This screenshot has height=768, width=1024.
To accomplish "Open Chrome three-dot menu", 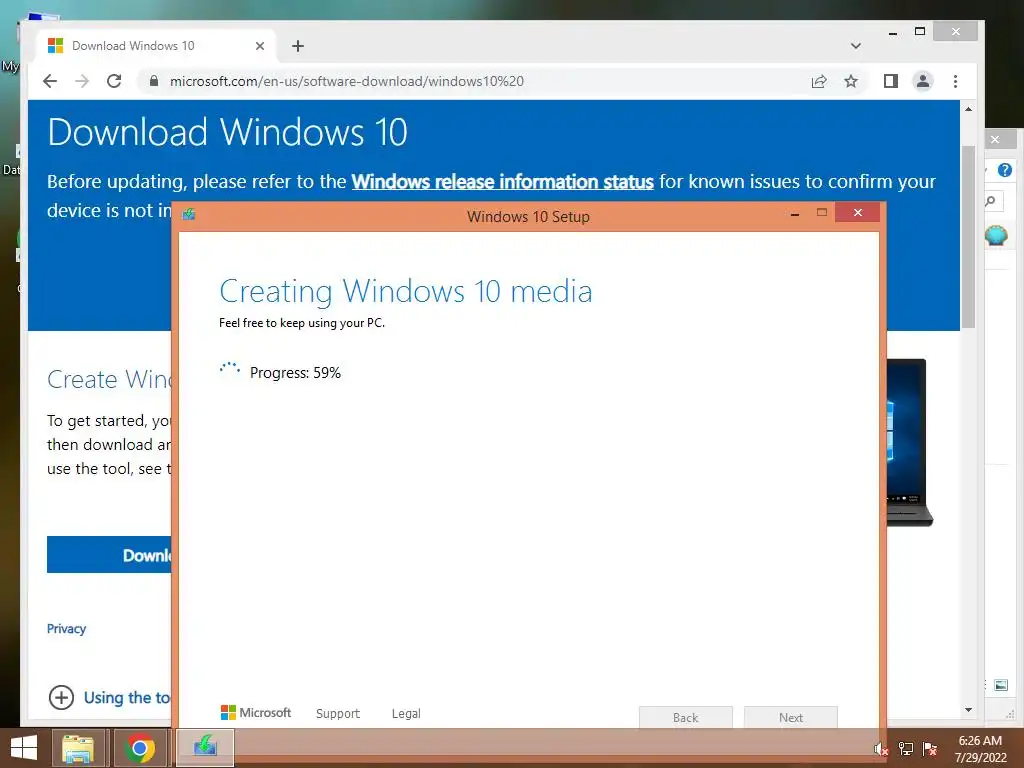I will click(955, 81).
